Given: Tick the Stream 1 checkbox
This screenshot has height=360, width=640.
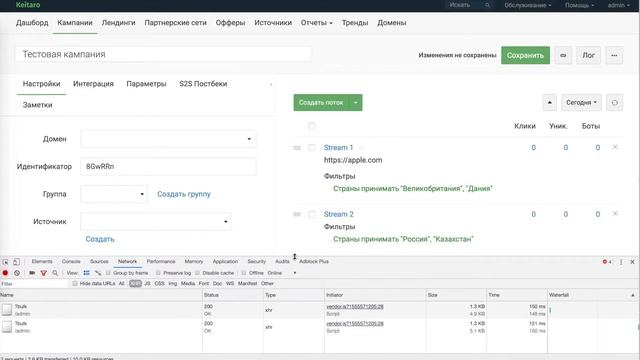Looking at the screenshot, I should (312, 148).
